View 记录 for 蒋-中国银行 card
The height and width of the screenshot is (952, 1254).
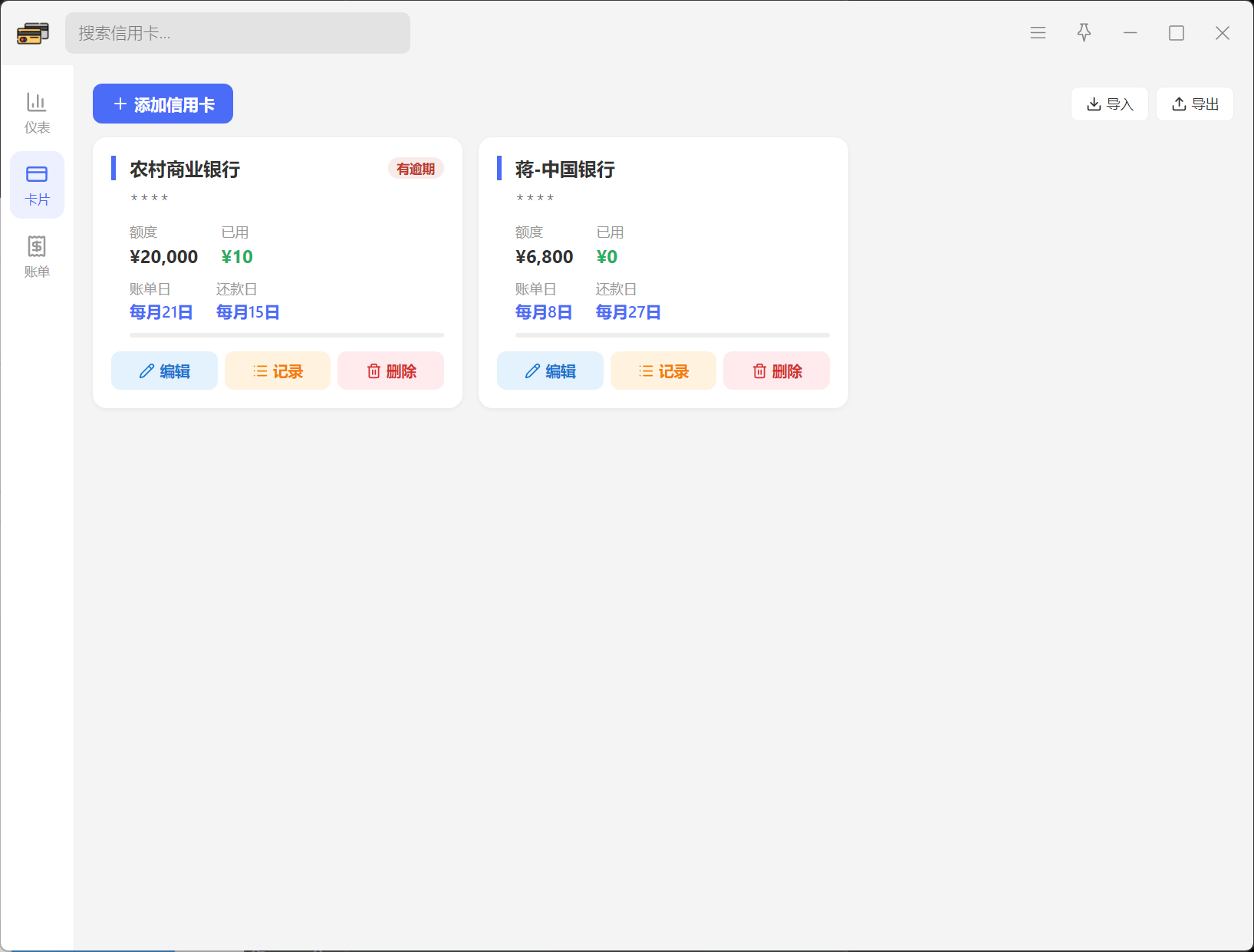point(663,371)
